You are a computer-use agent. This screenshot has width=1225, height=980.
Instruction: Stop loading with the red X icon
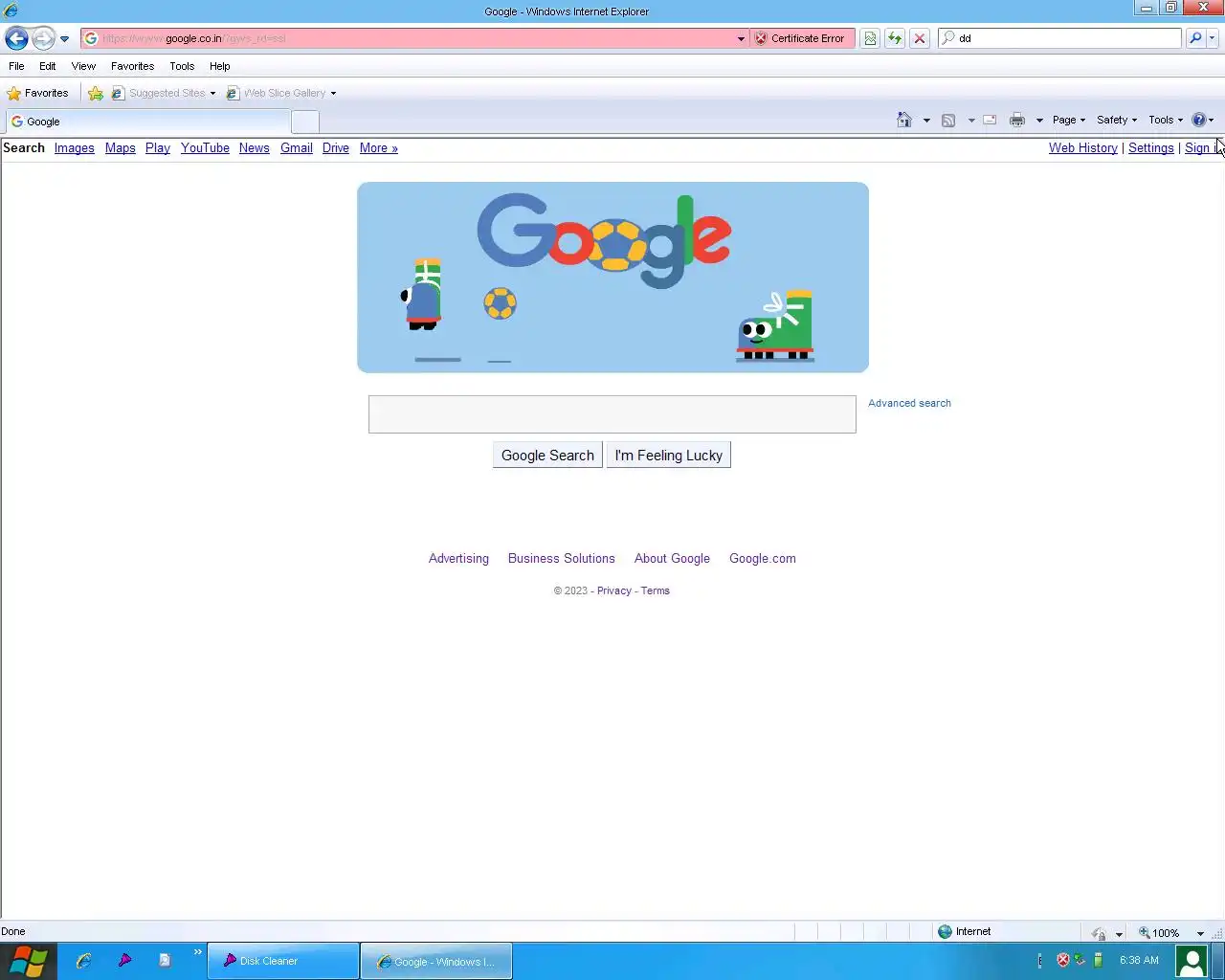click(920, 38)
